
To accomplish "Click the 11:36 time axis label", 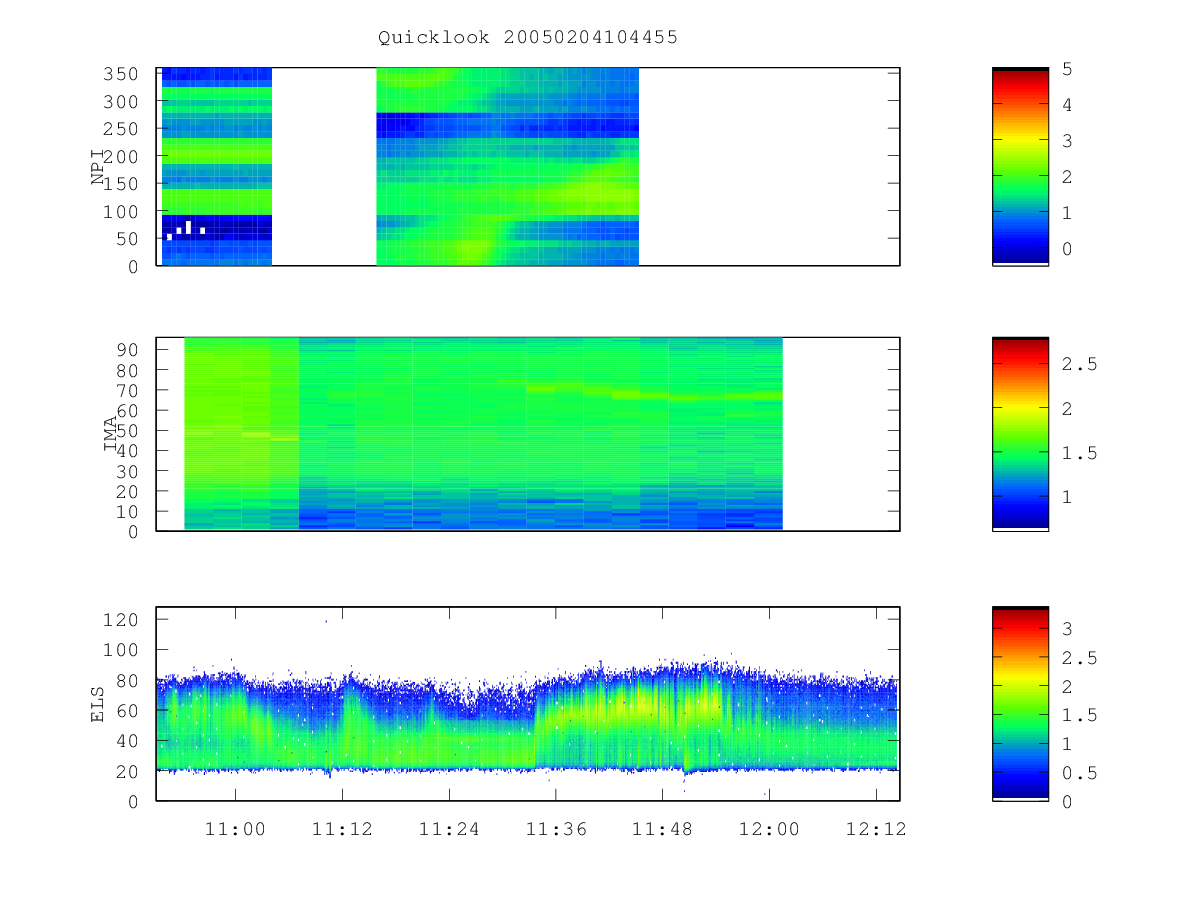I will point(555,828).
